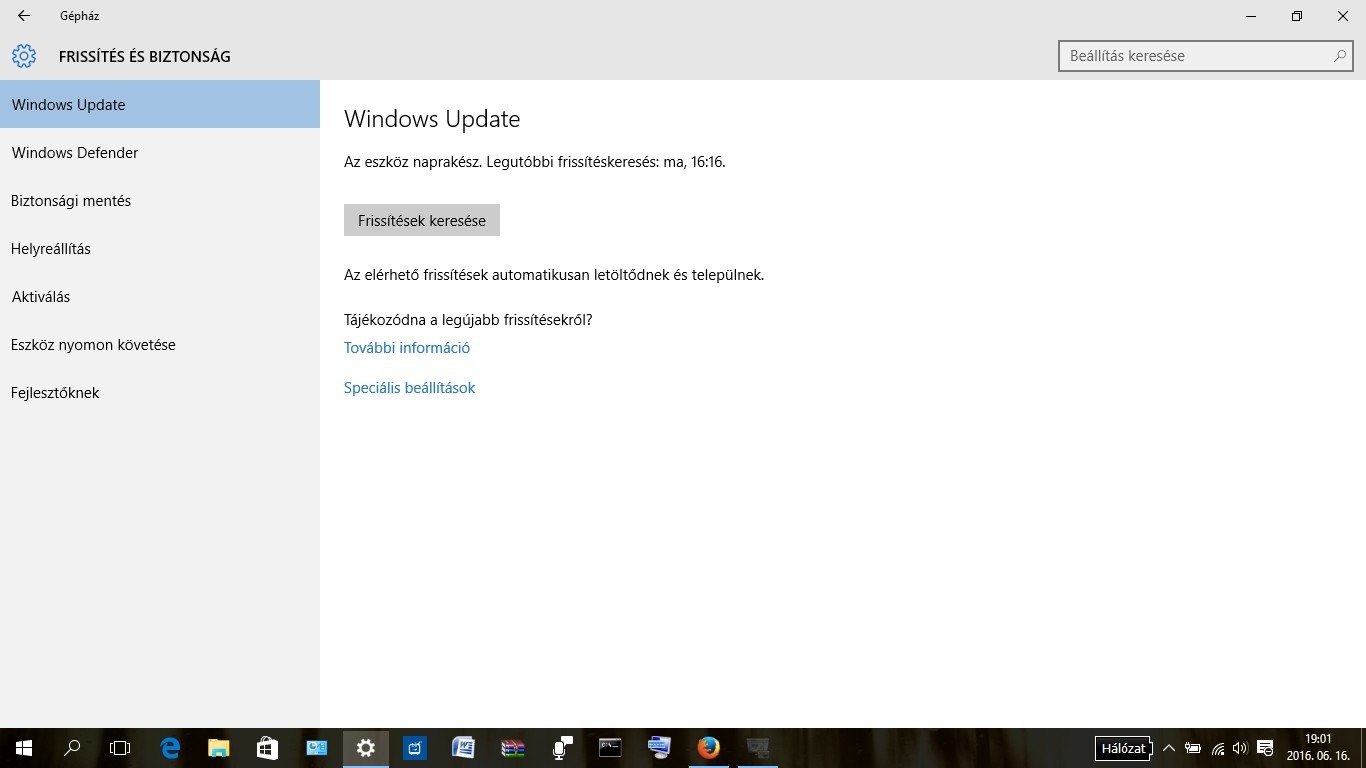The image size is (1366, 768).
Task: Click the Windows Update page heading
Action: tap(432, 119)
